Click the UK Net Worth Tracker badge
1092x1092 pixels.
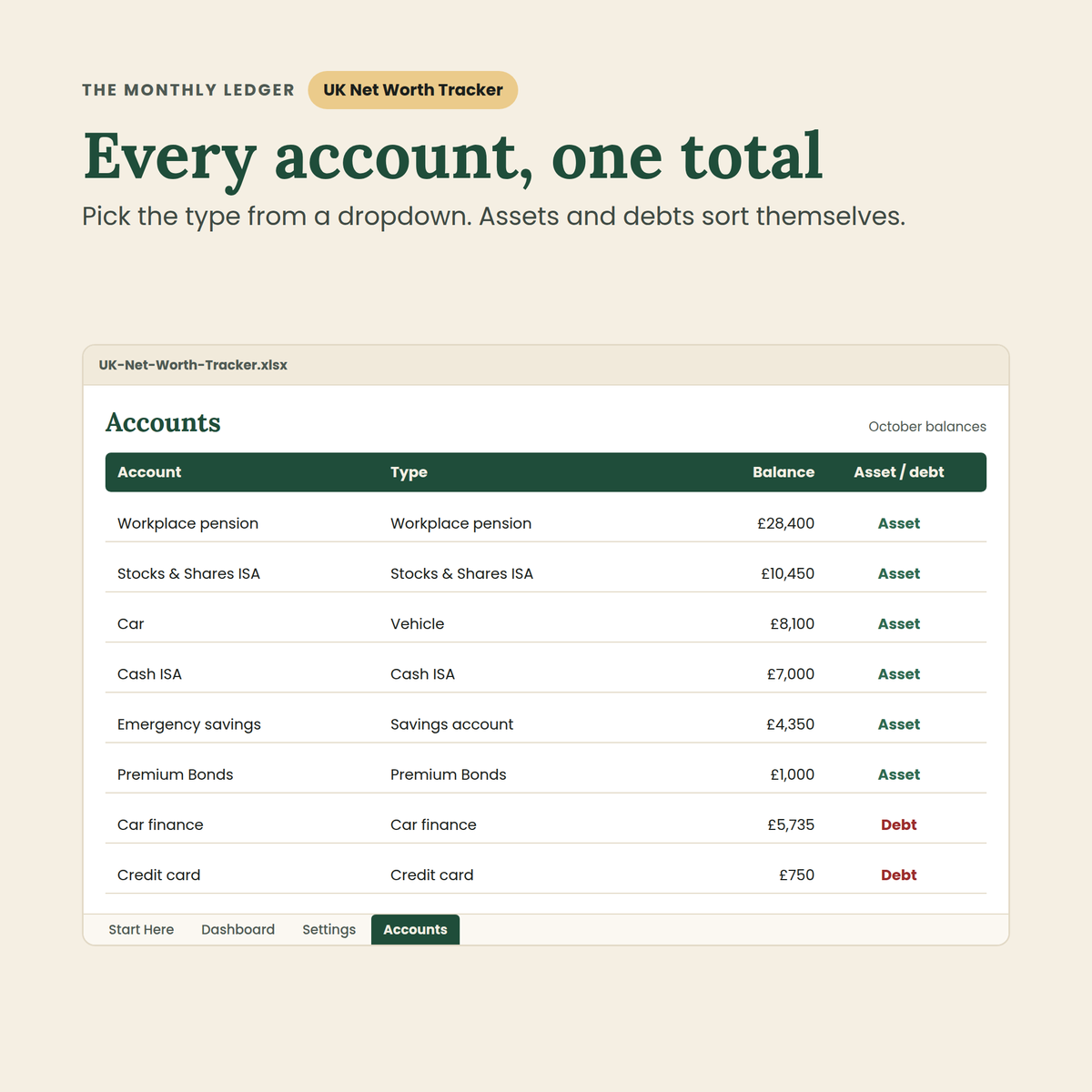click(x=413, y=90)
